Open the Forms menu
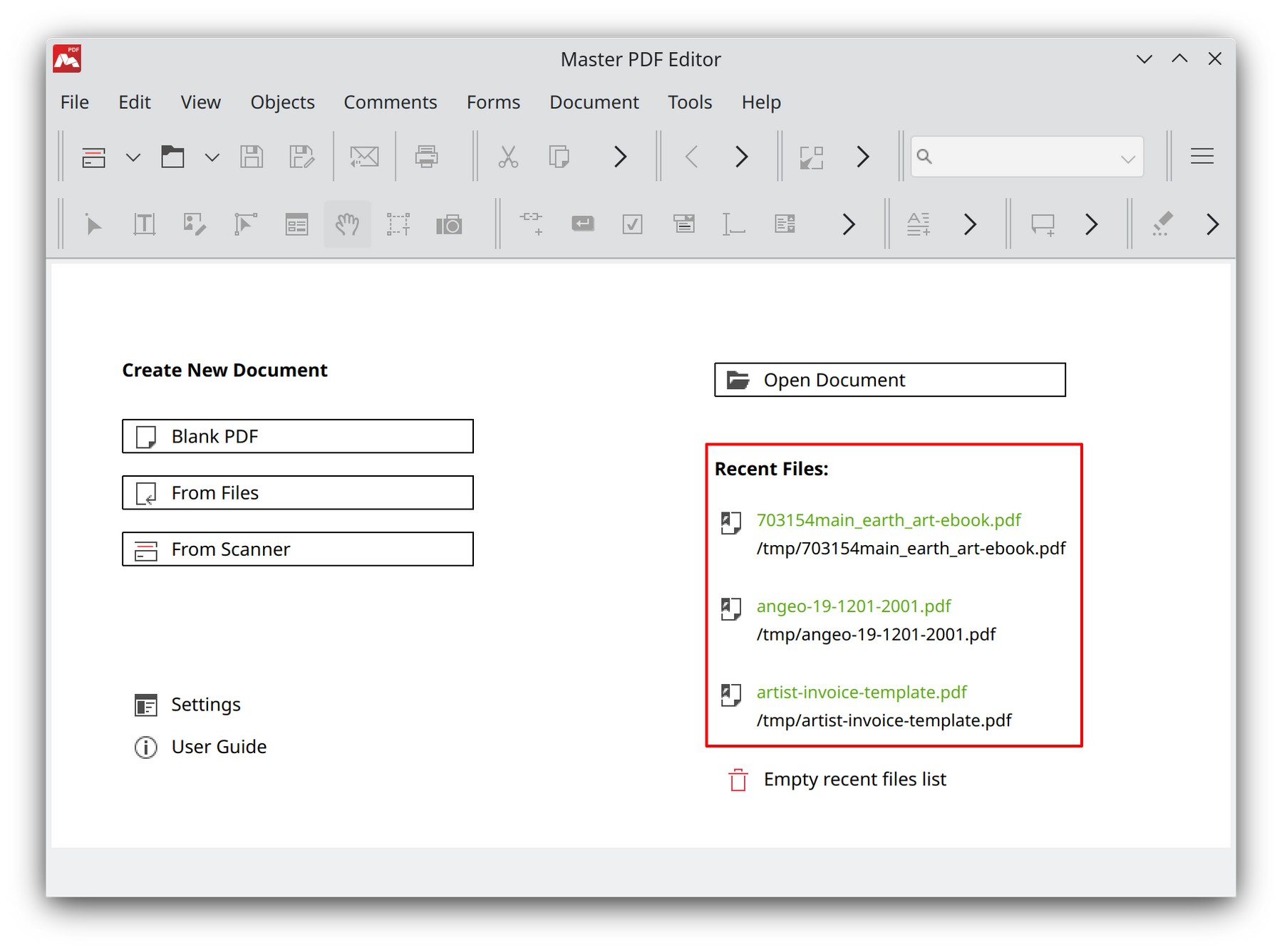 click(494, 103)
